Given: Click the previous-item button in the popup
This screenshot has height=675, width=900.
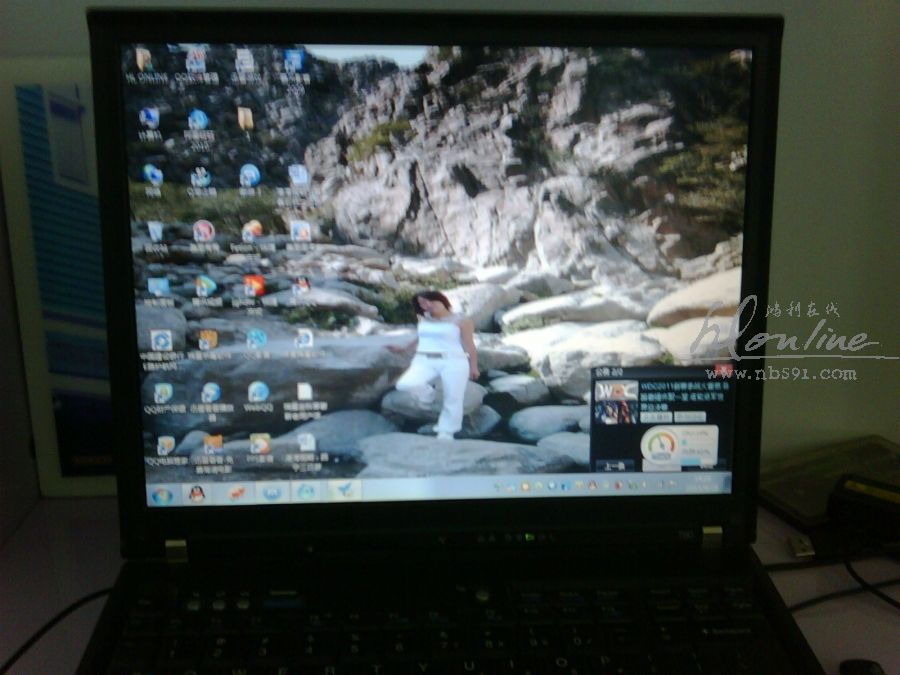Looking at the screenshot, I should (x=613, y=465).
